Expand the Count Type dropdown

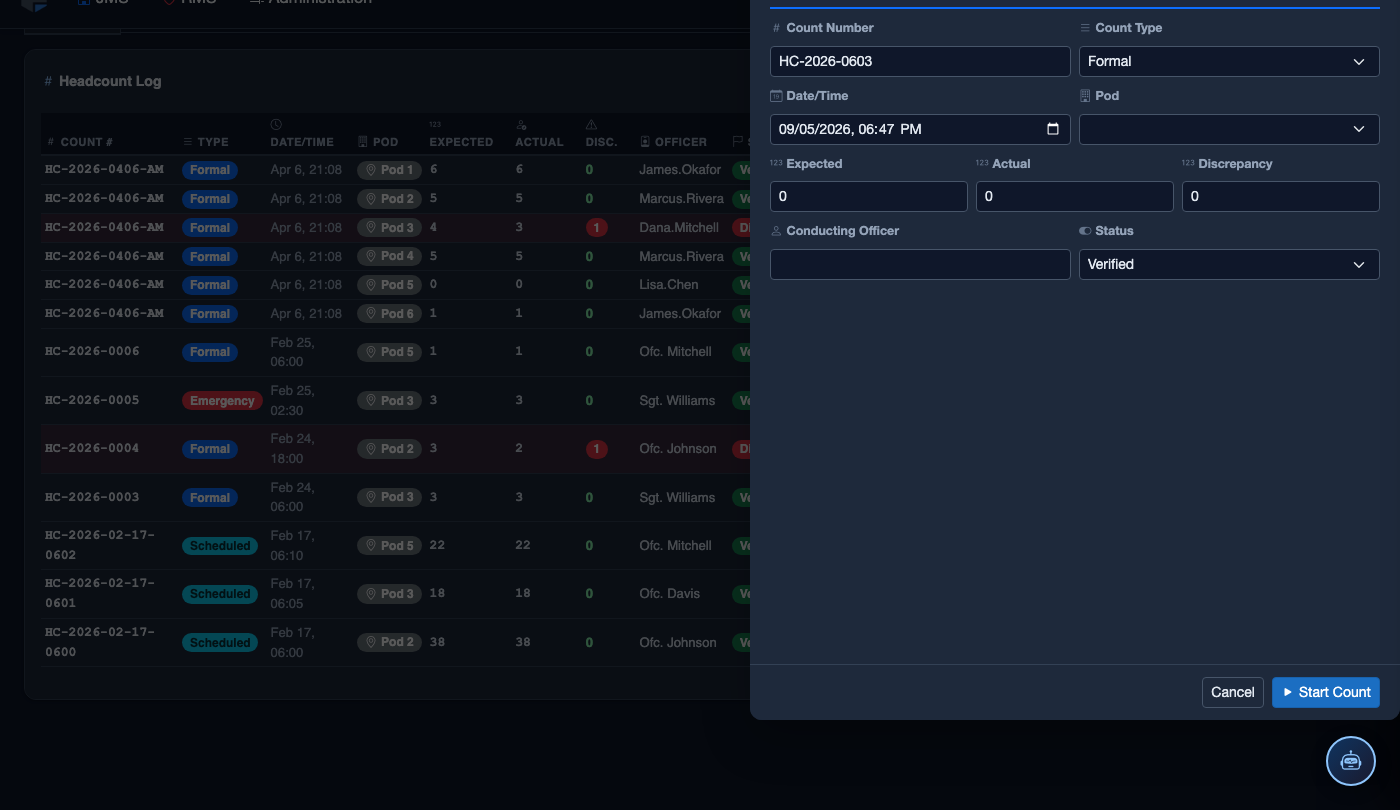coord(1229,61)
